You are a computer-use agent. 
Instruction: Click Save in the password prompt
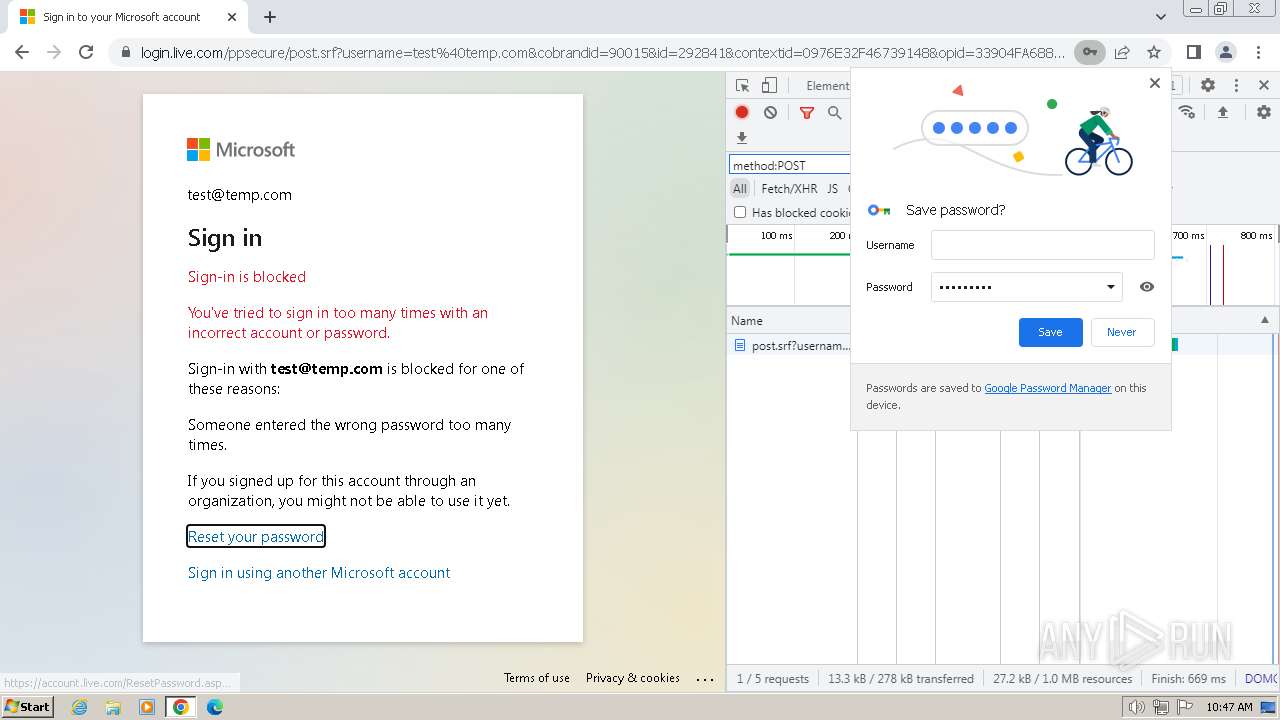[1050, 332]
